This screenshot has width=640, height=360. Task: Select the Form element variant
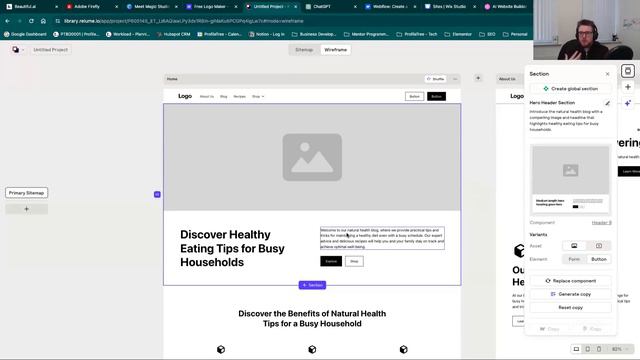click(x=574, y=259)
